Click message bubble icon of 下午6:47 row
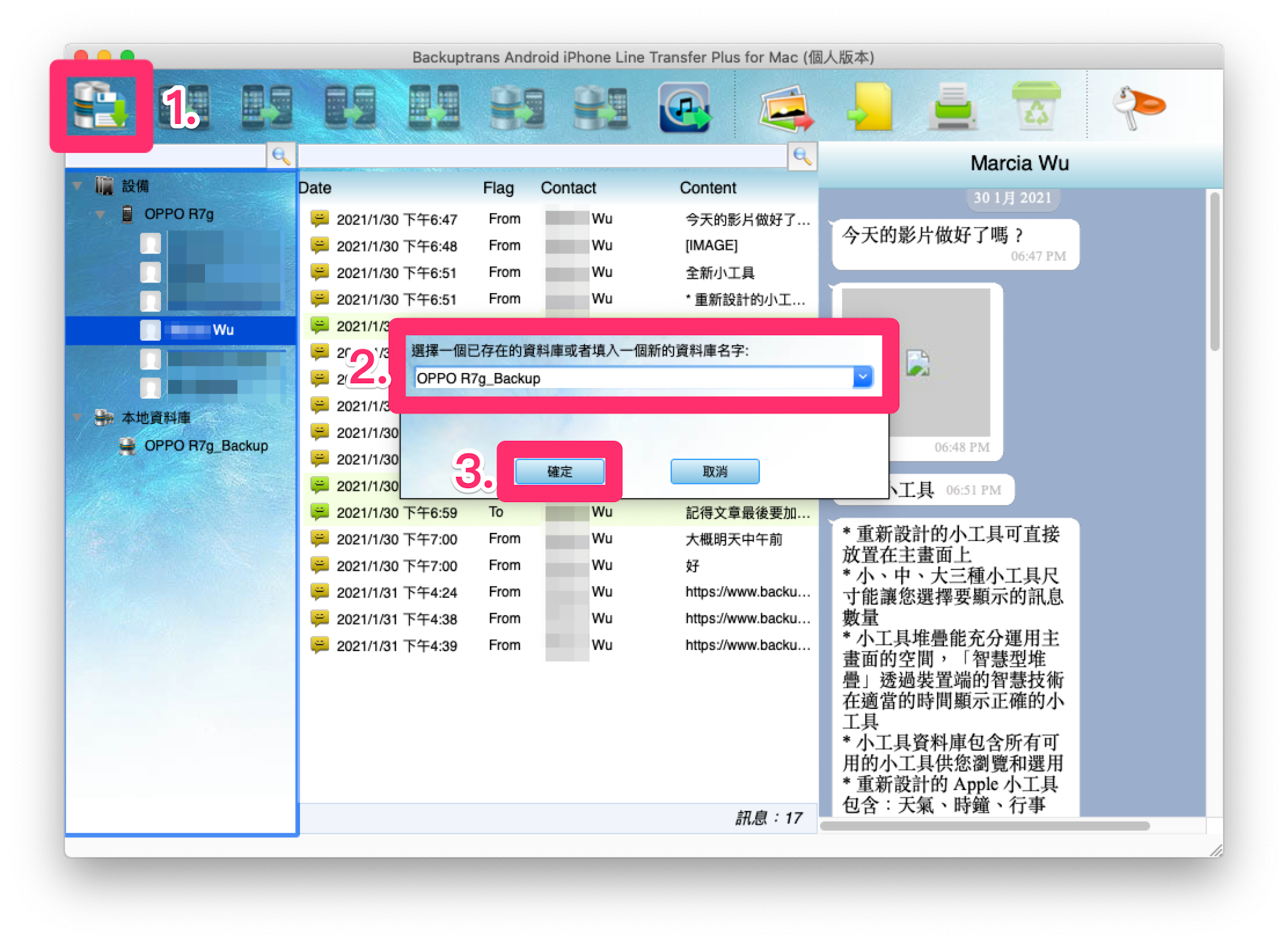This screenshot has height=943, width=1288. point(320,218)
